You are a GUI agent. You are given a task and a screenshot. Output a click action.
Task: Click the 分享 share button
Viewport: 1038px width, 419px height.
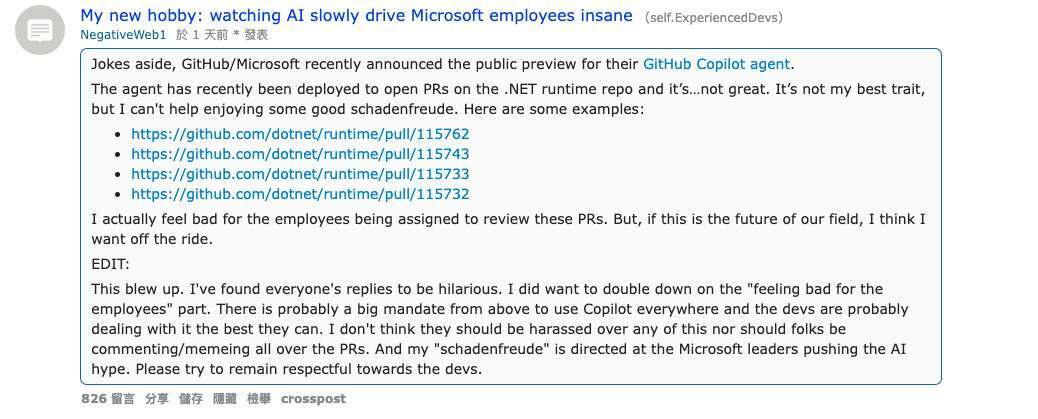pos(157,398)
